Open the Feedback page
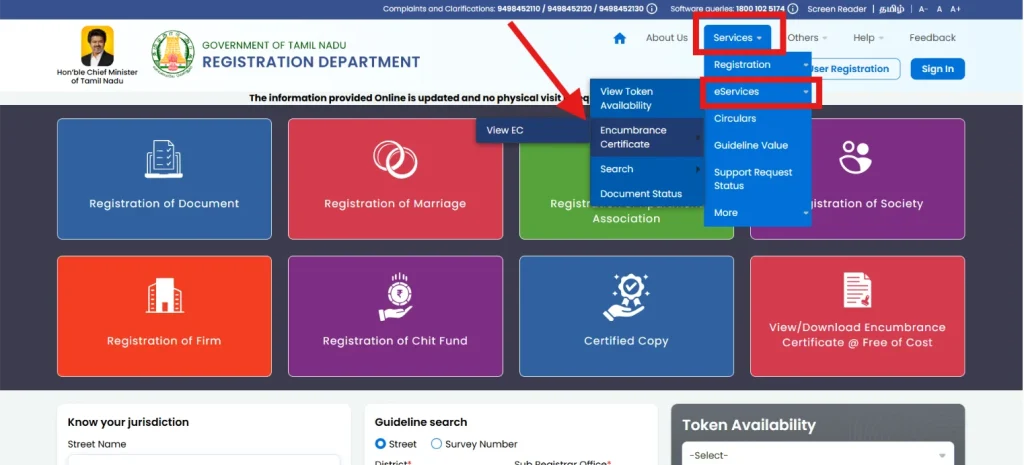 click(x=932, y=38)
